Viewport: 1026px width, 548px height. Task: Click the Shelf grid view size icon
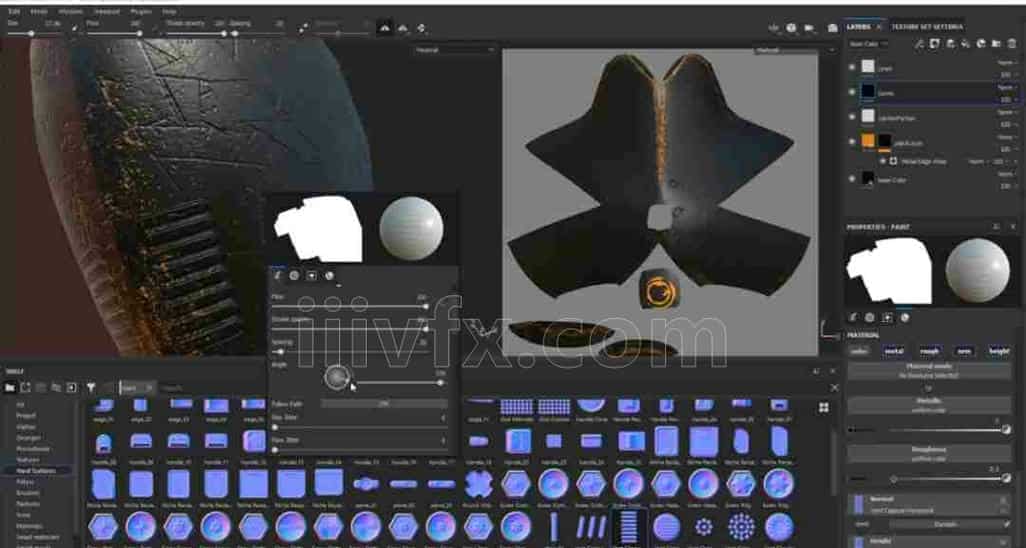823,408
